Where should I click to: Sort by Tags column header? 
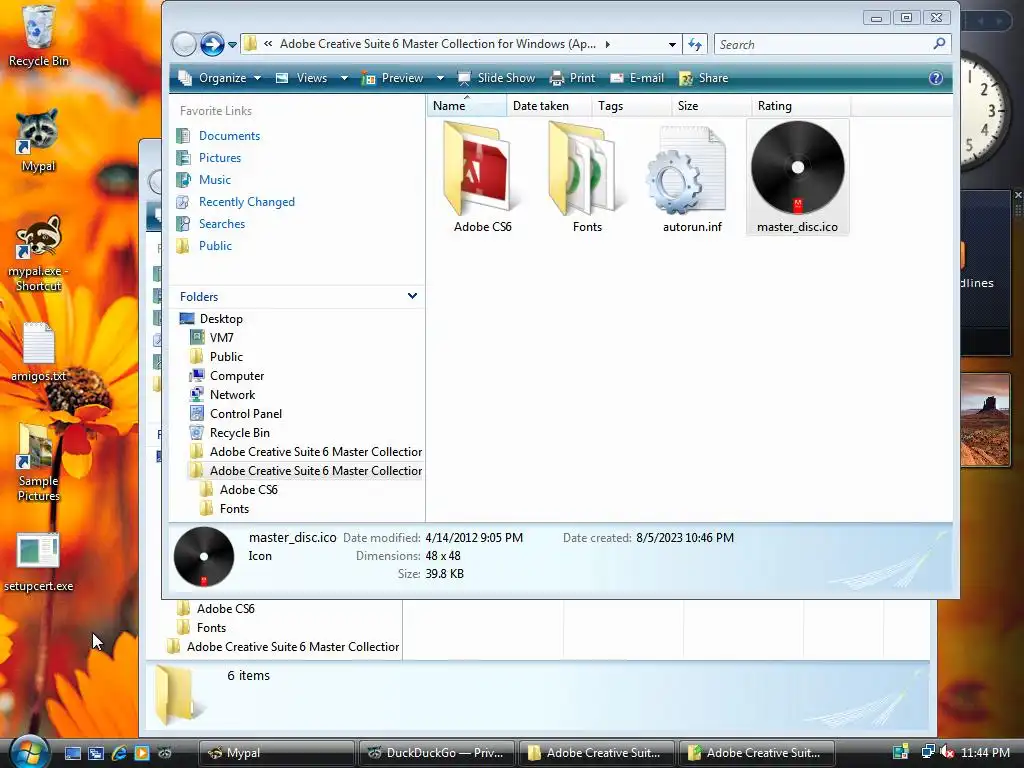pos(631,106)
